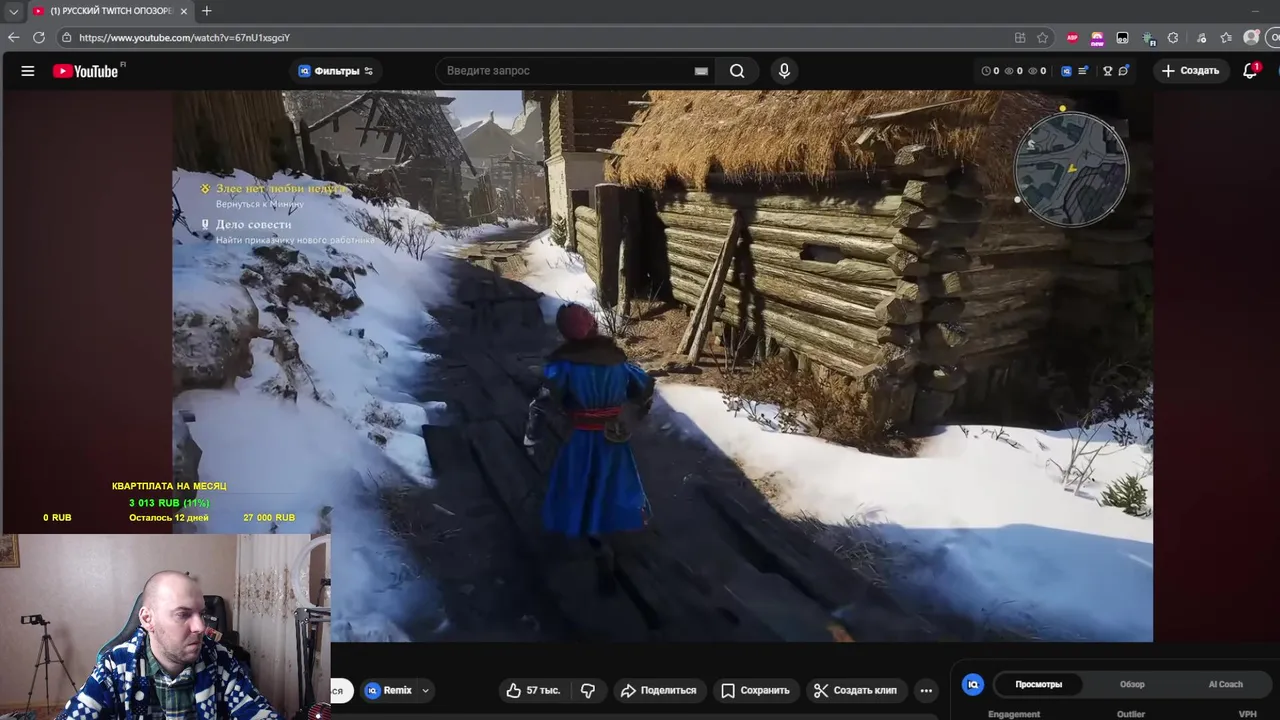Click the VPH column label
Screen dimensions: 1280x720
coord(1247,714)
